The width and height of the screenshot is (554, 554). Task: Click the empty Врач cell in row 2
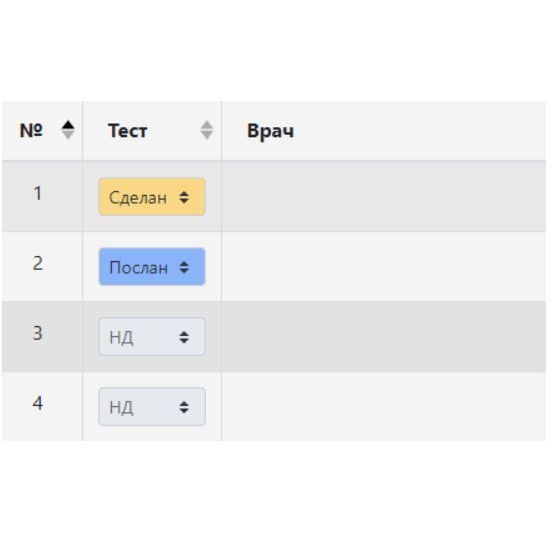pyautogui.click(x=384, y=266)
